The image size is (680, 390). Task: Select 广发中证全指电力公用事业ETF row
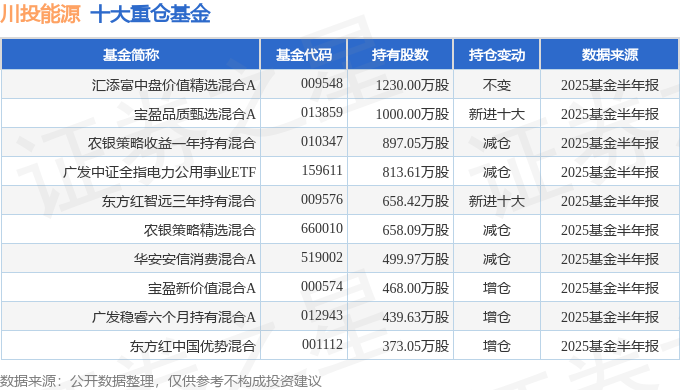pos(340,172)
